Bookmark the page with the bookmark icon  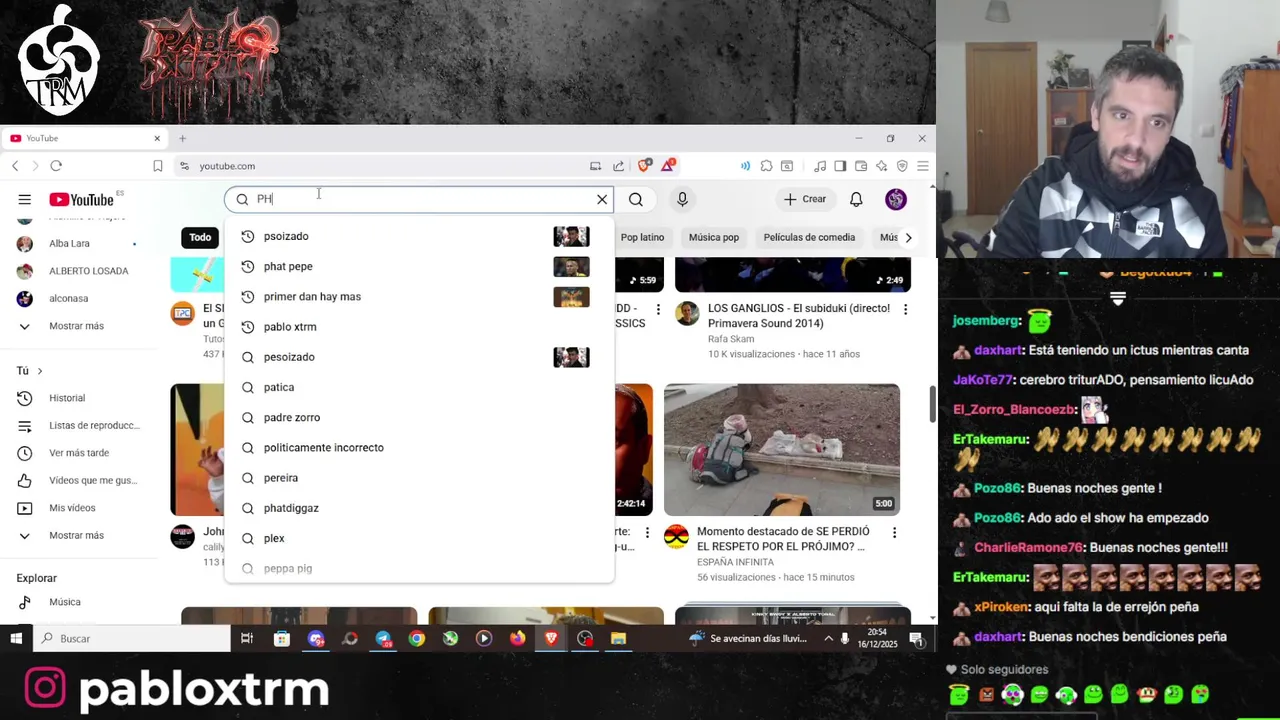click(158, 166)
